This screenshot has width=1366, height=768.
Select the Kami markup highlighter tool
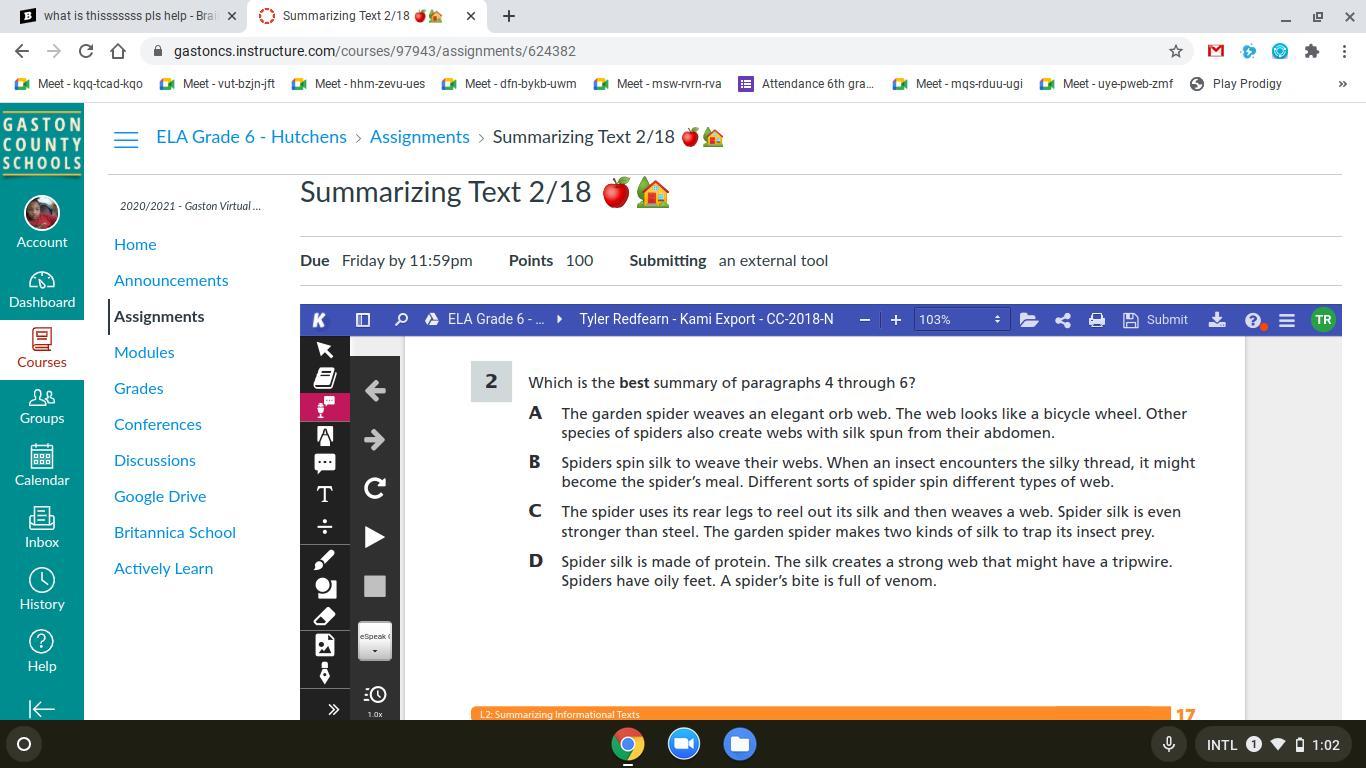coord(325,436)
